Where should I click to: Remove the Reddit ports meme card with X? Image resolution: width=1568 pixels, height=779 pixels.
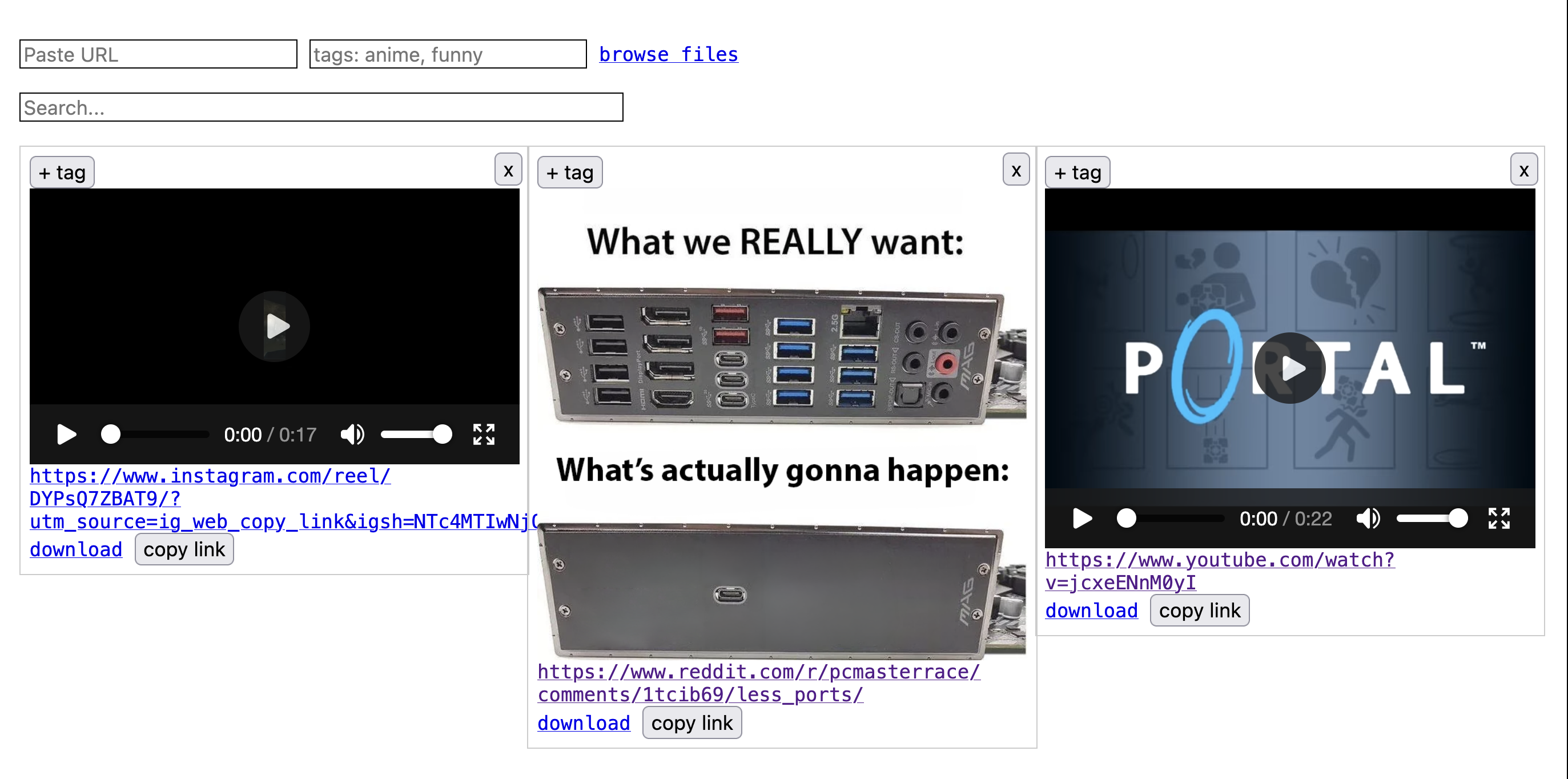pos(1016,170)
